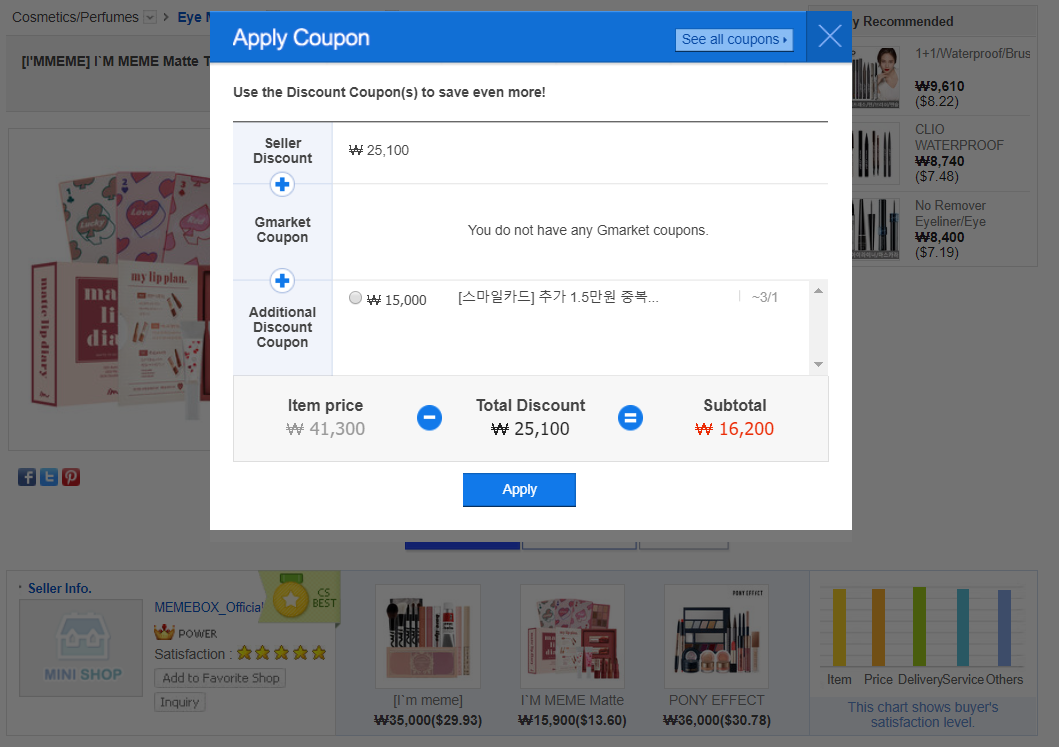Close the Apply Coupon dialog
This screenshot has height=747, width=1059.
[829, 36]
